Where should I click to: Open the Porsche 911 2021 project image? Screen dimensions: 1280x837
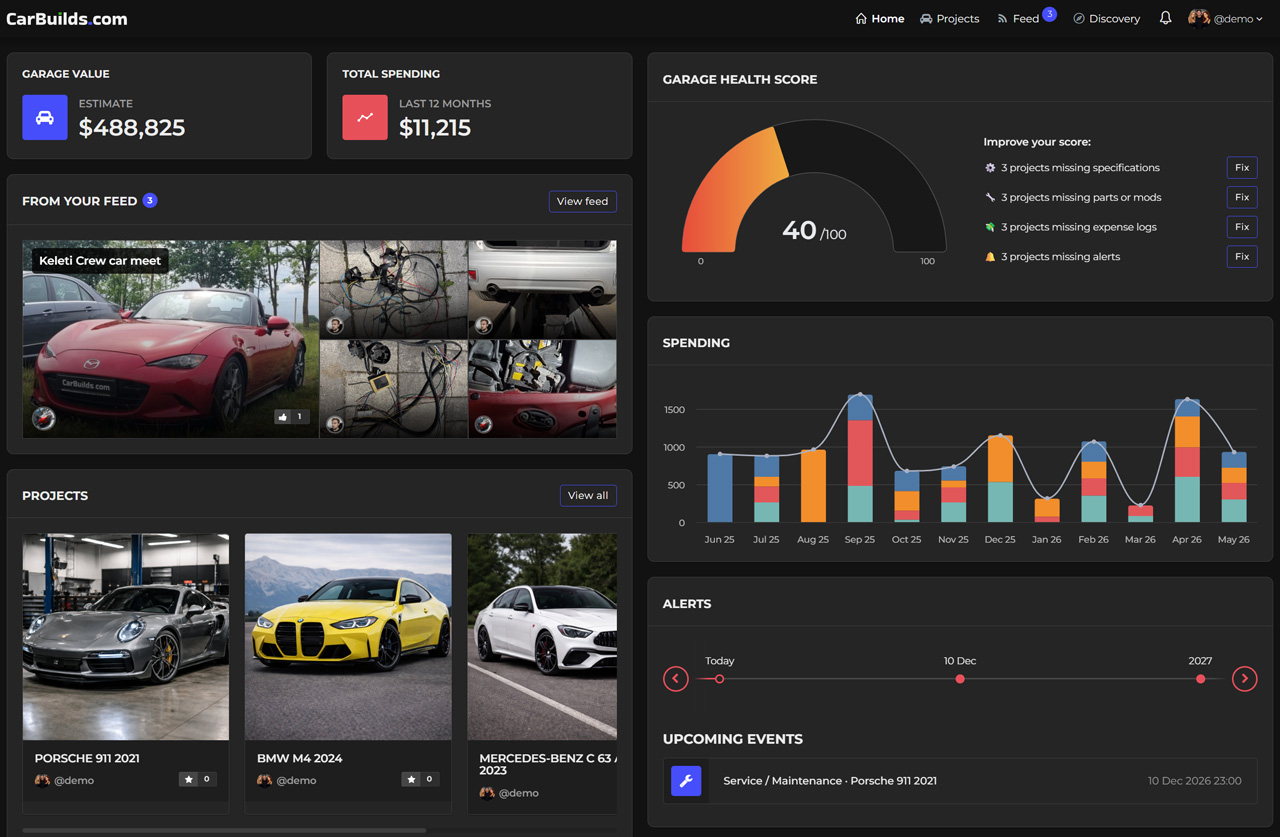(x=126, y=637)
